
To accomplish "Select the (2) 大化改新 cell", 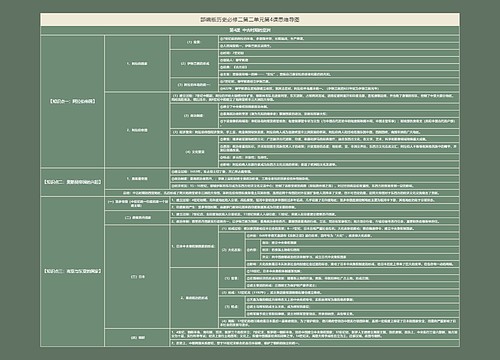I will 232,250.
